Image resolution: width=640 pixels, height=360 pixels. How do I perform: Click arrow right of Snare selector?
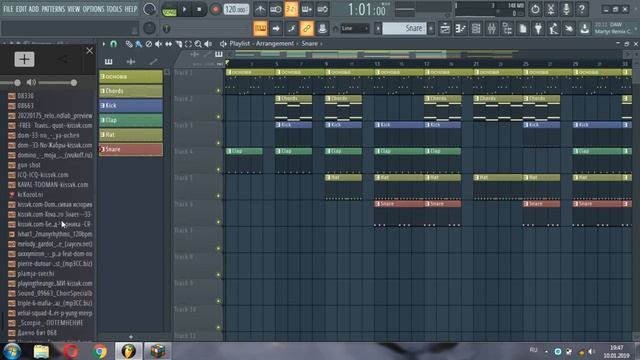point(431,28)
